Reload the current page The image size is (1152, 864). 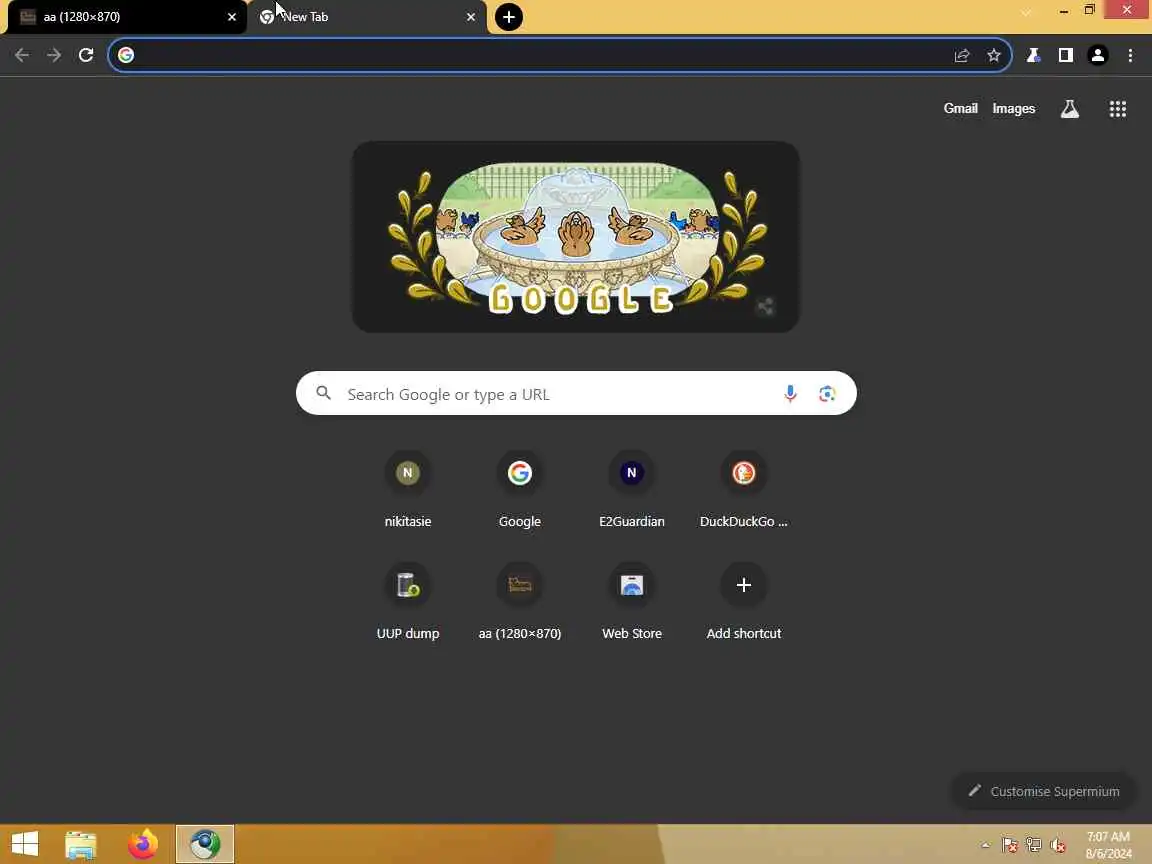click(x=86, y=55)
